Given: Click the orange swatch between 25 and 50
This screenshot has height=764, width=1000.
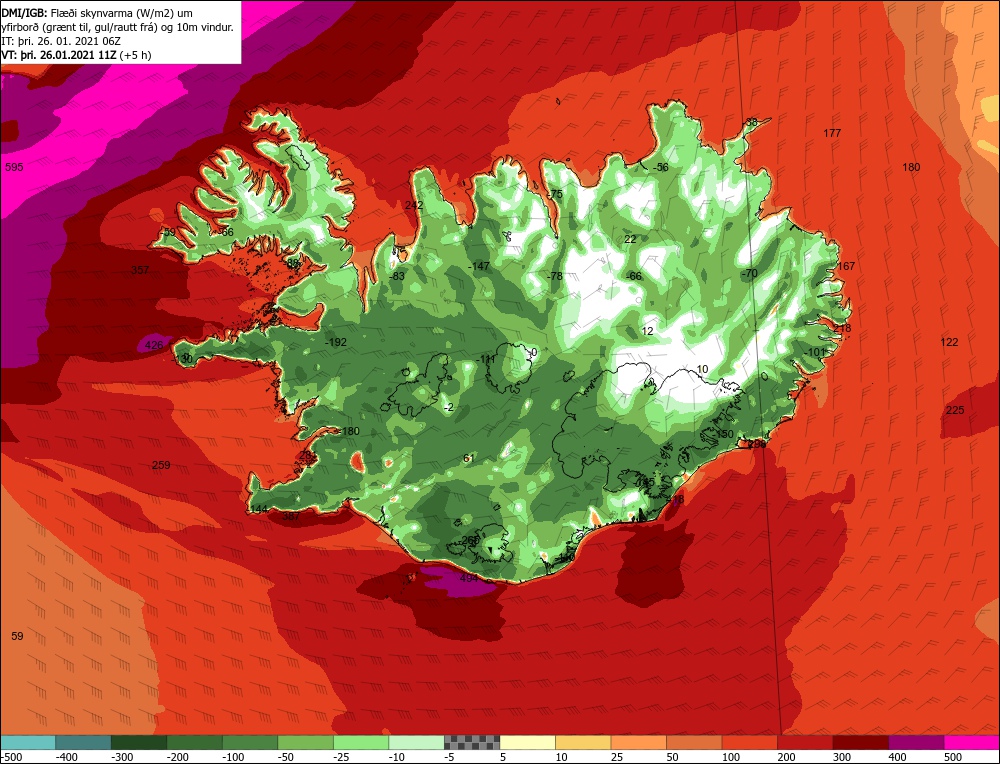Looking at the screenshot, I should pyautogui.click(x=638, y=742).
